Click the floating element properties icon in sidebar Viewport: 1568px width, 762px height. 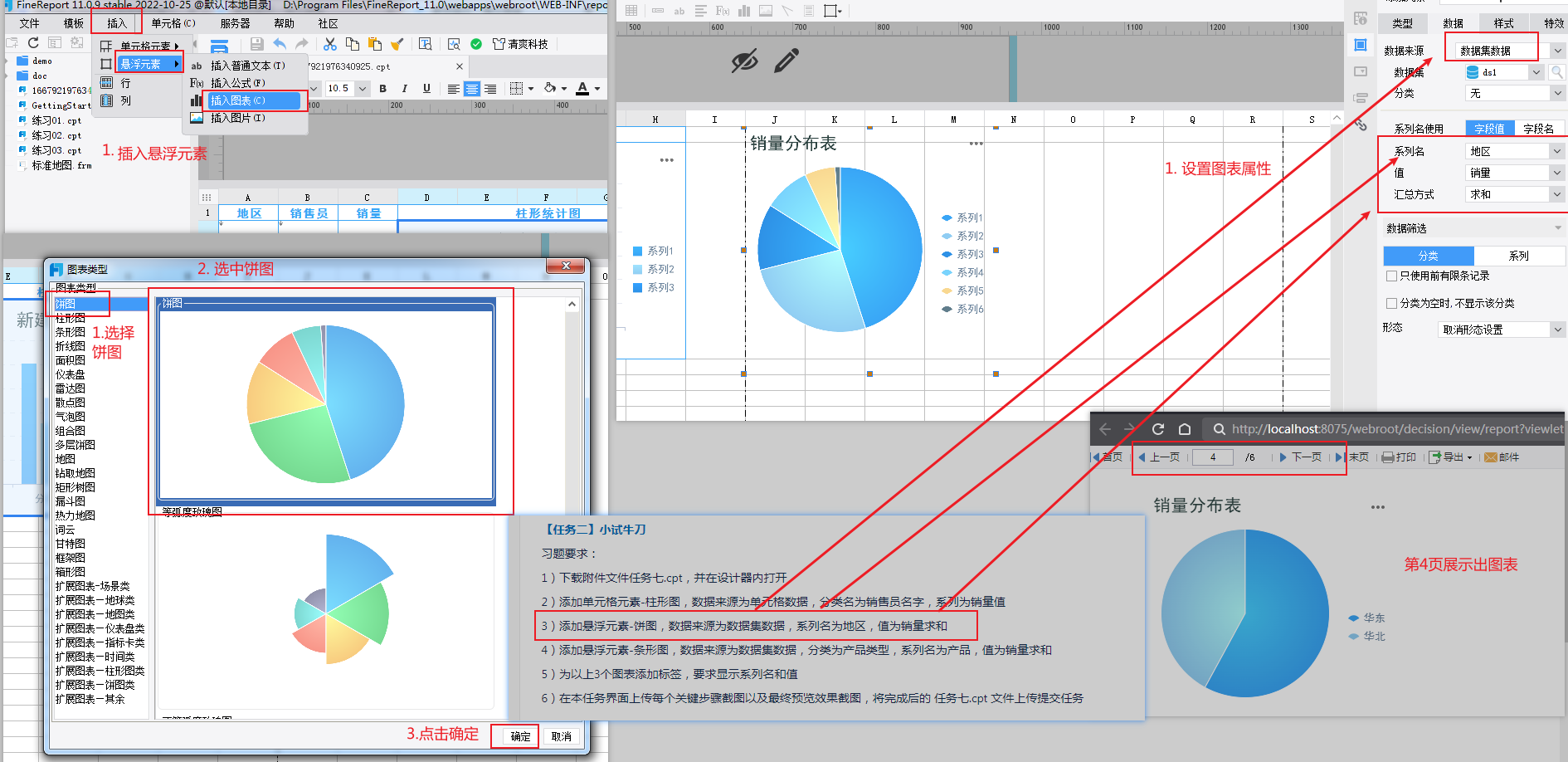(1361, 45)
